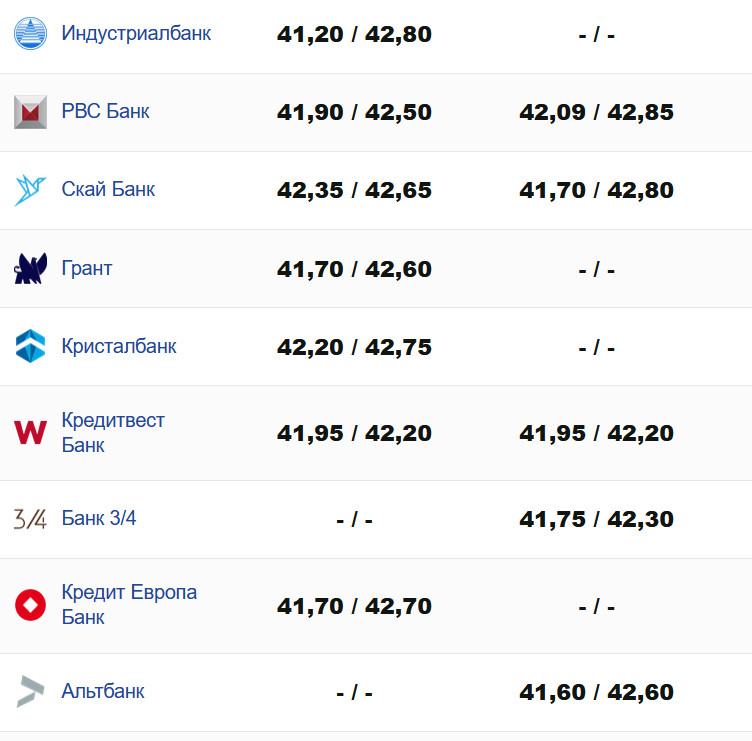Click the Банк 3/4 logo icon
The image size is (752, 741).
30,519
